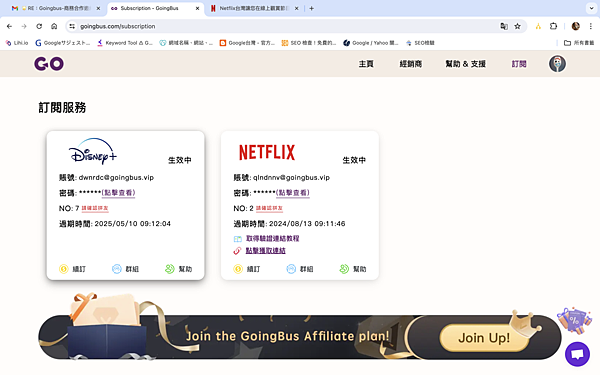This screenshot has width=600, height=375.
Task: Bookmark this page with the star icon
Action: pyautogui.click(x=517, y=26)
